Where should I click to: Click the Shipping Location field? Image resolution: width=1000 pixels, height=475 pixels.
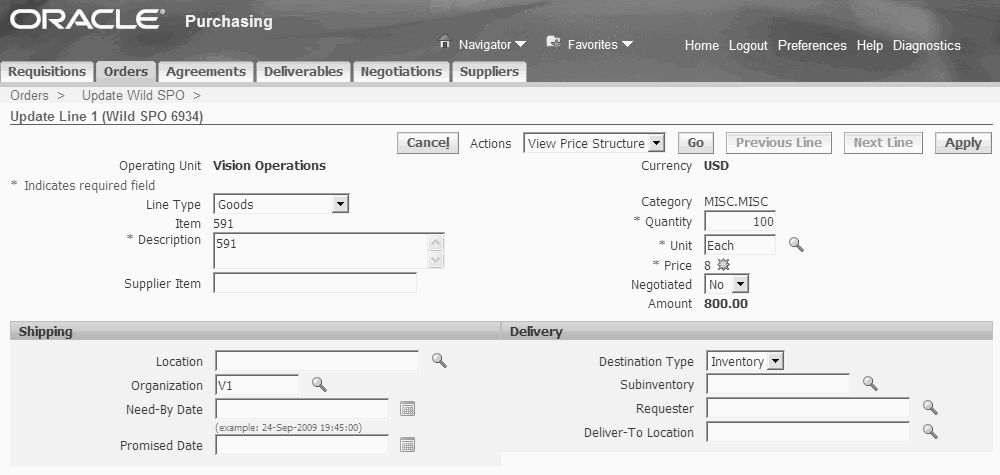click(317, 361)
